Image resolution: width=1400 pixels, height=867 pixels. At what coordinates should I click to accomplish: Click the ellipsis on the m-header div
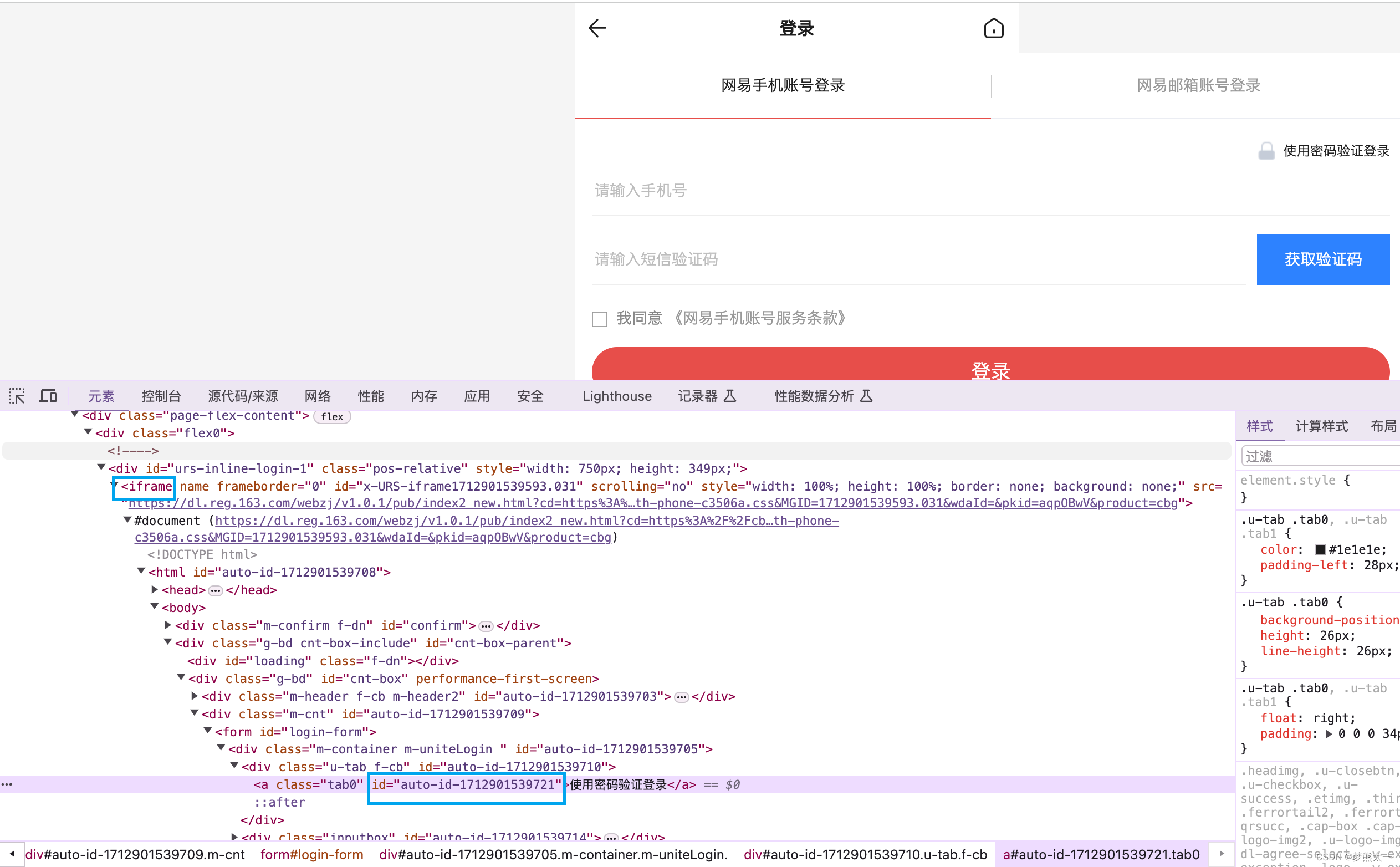(x=681, y=696)
